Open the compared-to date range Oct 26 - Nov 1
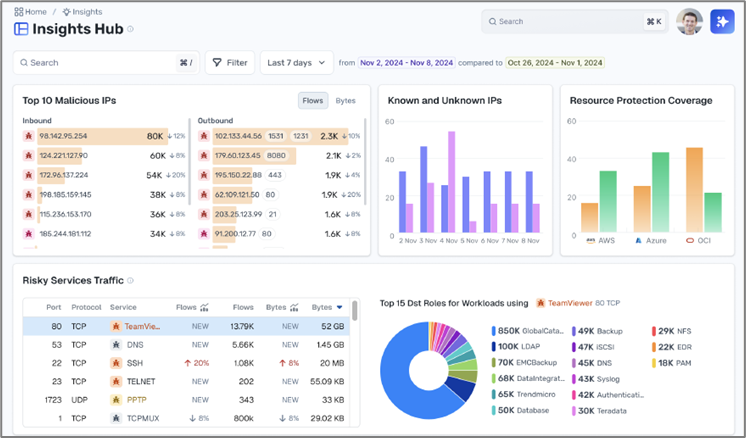This screenshot has width=746, height=438. pyautogui.click(x=556, y=63)
